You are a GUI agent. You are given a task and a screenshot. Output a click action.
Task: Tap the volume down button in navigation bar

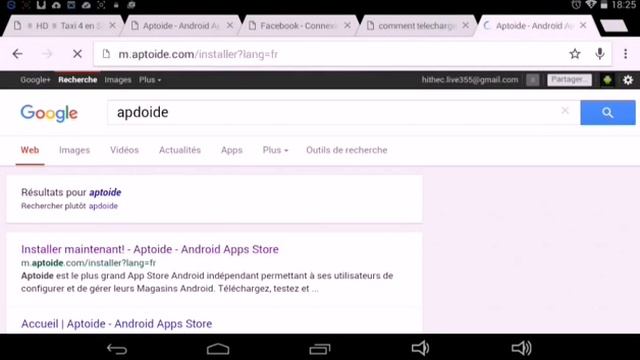[x=420, y=348]
